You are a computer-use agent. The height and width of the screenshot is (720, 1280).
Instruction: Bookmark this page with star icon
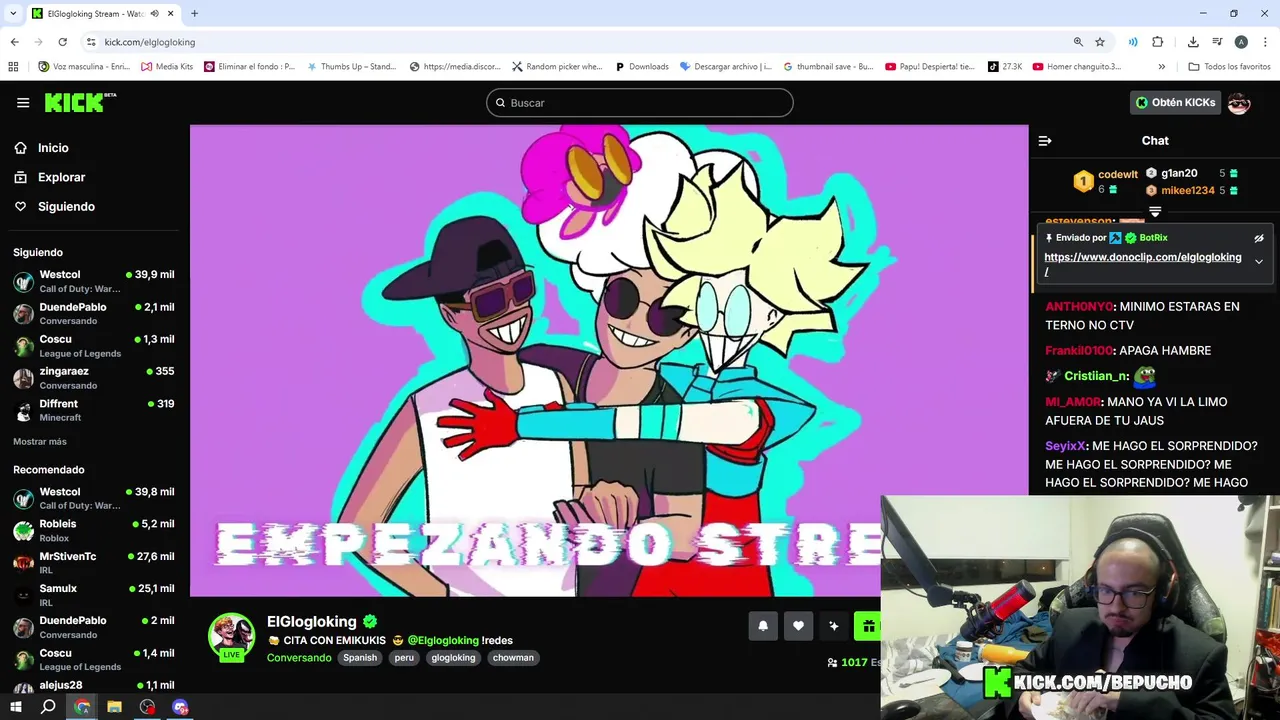[x=1100, y=42]
